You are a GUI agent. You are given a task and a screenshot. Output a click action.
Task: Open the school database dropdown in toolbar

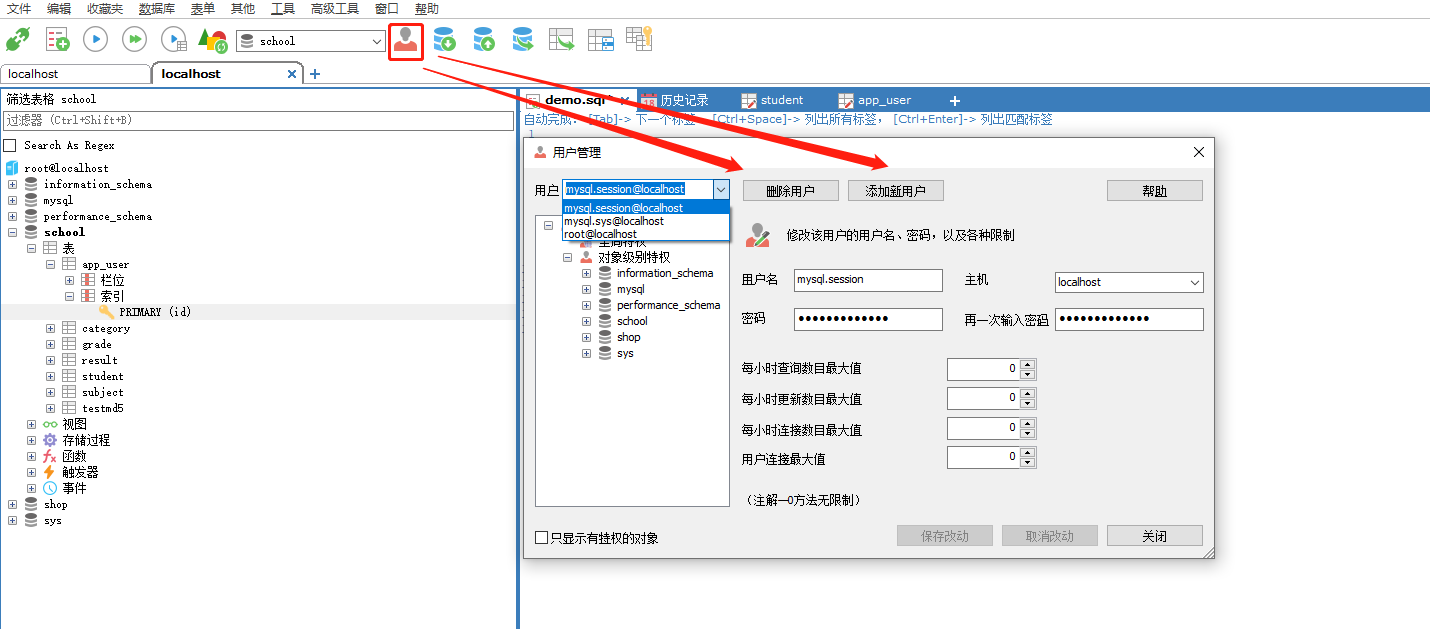[x=377, y=41]
